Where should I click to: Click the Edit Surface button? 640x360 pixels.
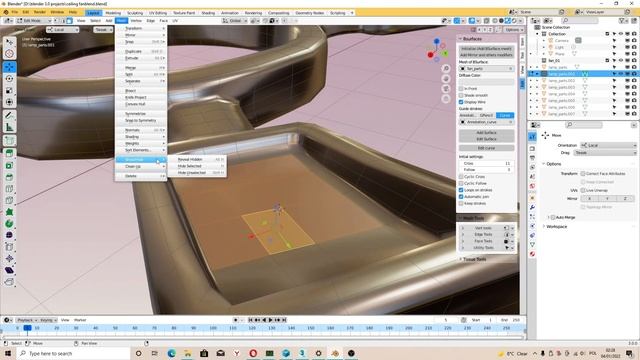(487, 139)
